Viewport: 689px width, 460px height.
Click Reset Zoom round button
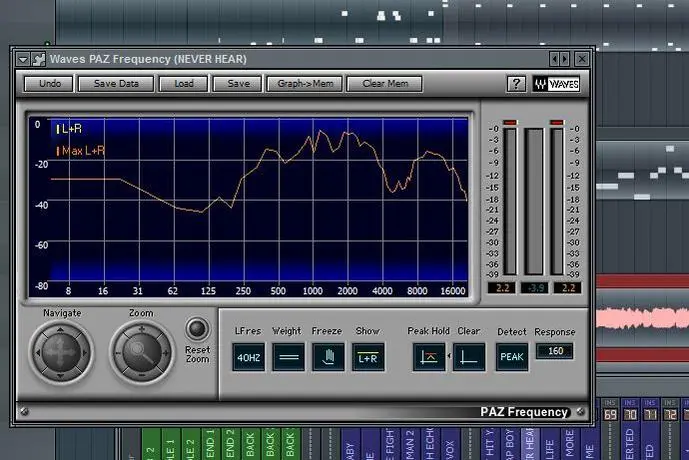tap(196, 329)
